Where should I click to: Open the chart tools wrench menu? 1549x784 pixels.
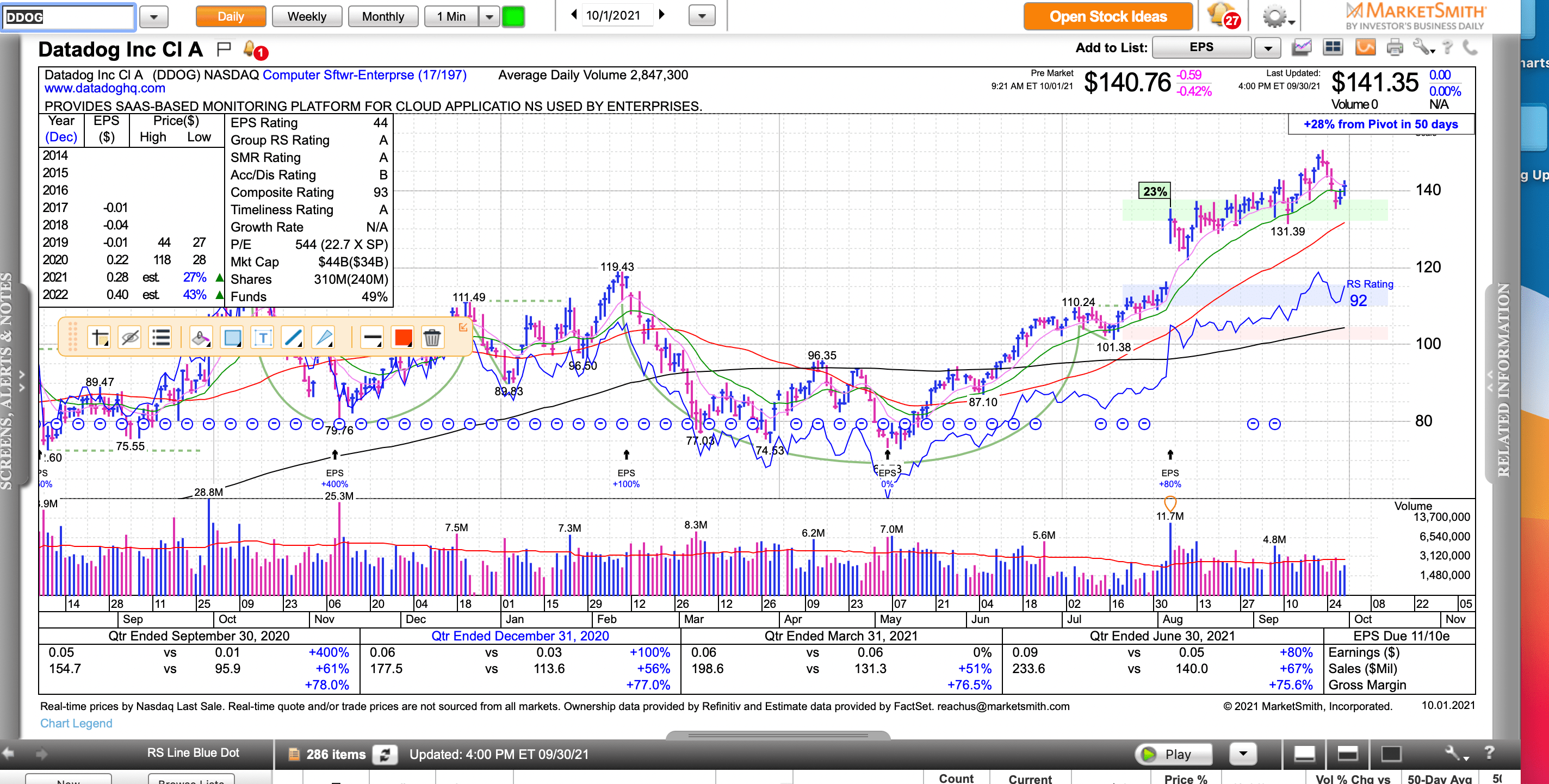click(1424, 47)
